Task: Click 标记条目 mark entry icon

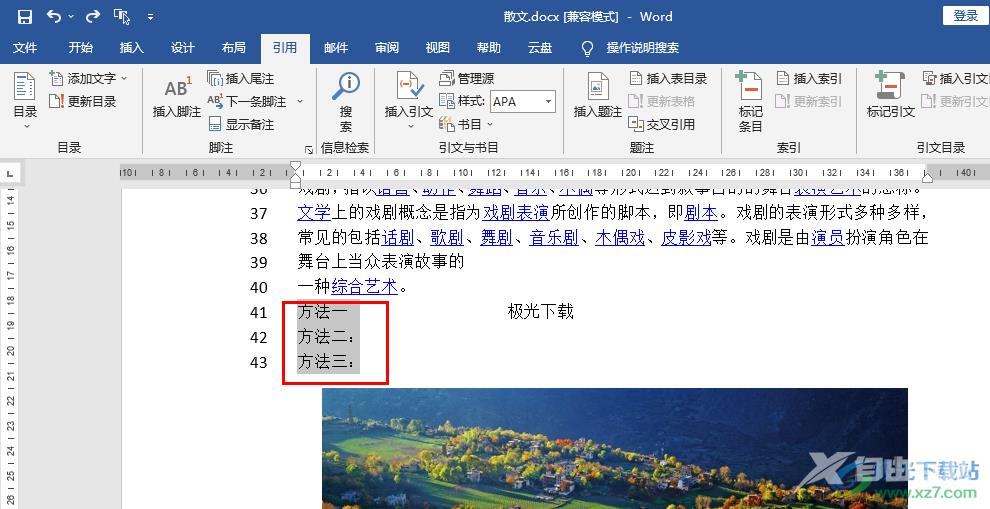Action: tap(750, 101)
